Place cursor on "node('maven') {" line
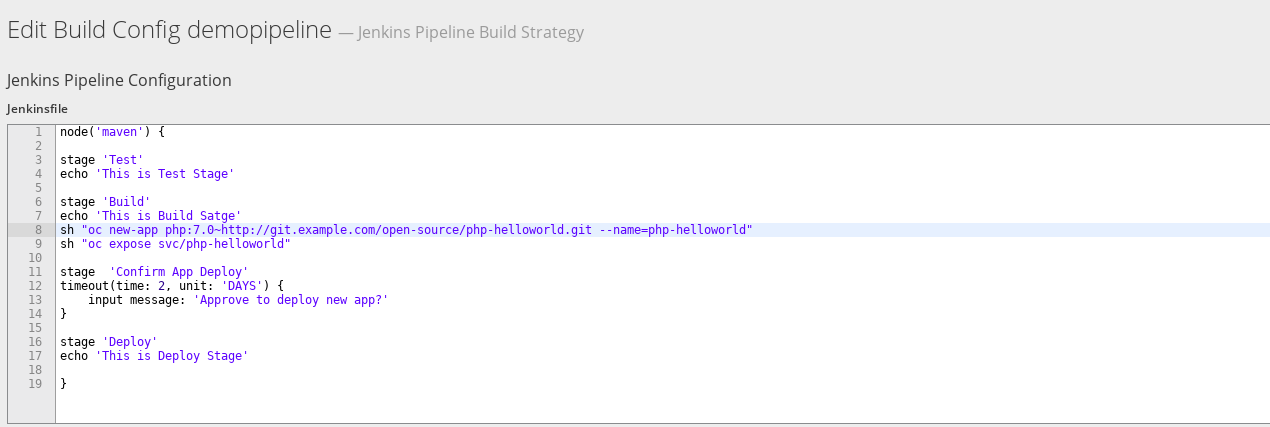Viewport: 1270px width, 427px height. 112,131
